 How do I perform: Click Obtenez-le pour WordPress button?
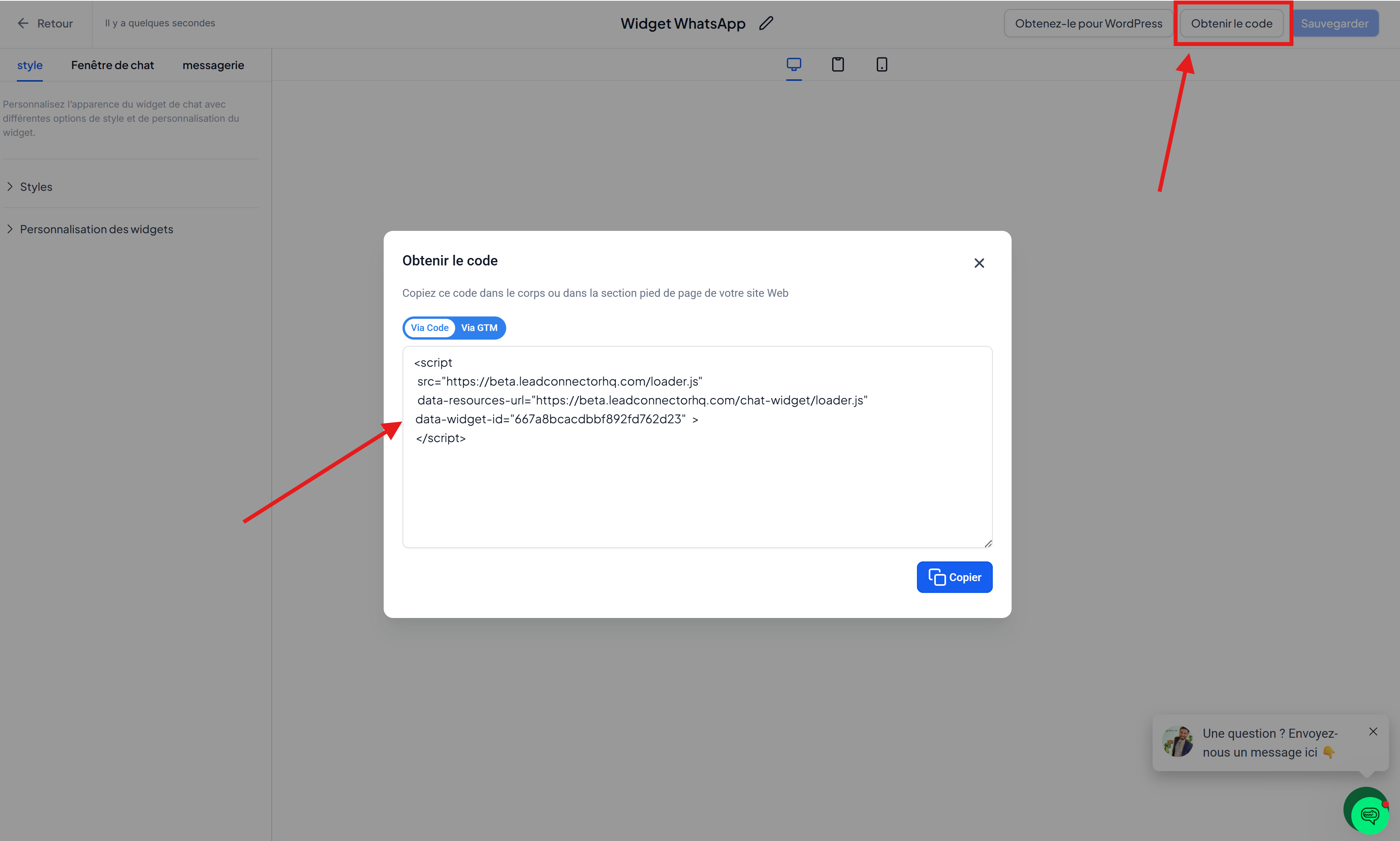[x=1088, y=23]
